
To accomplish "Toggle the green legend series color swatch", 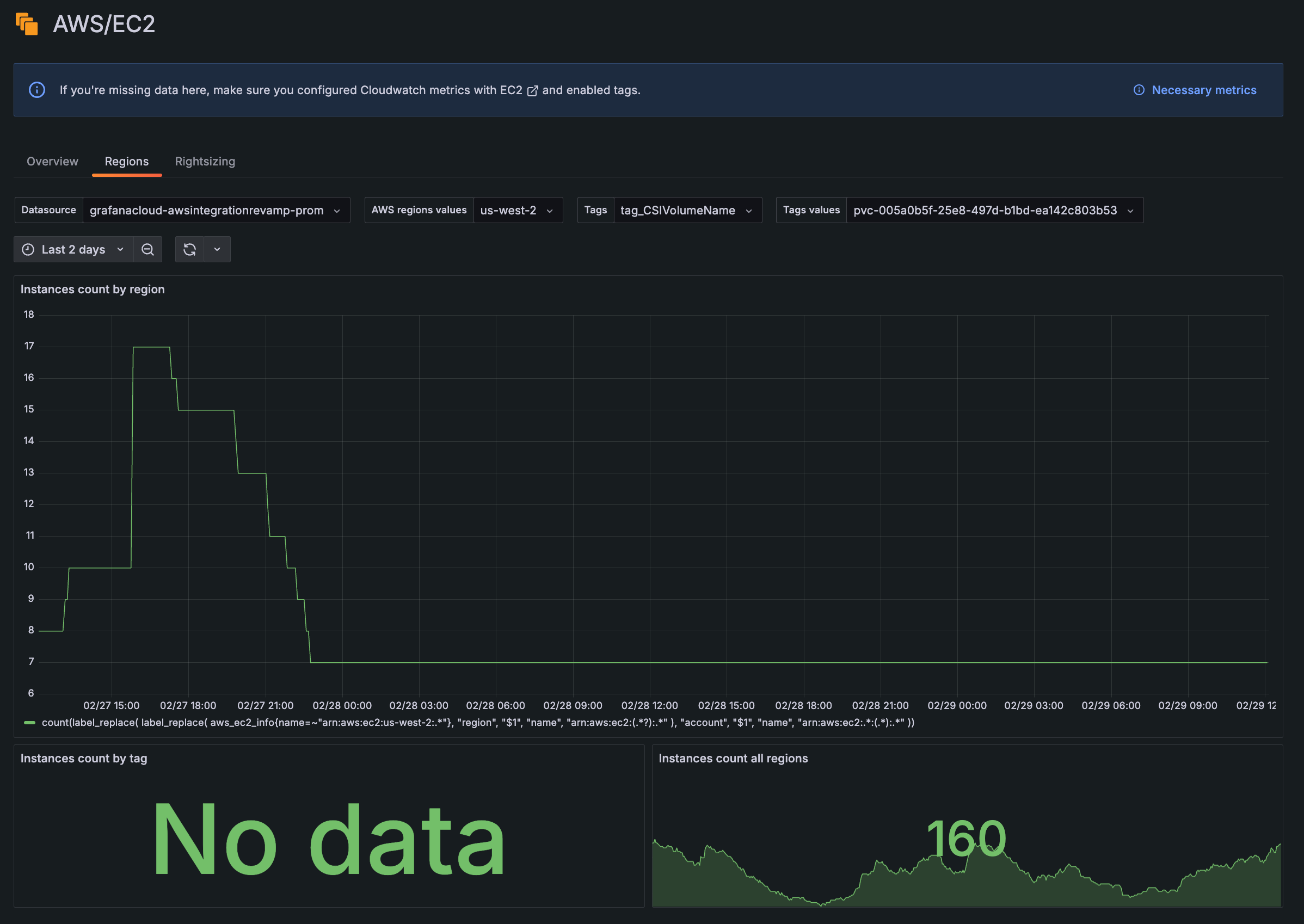I will (29, 723).
